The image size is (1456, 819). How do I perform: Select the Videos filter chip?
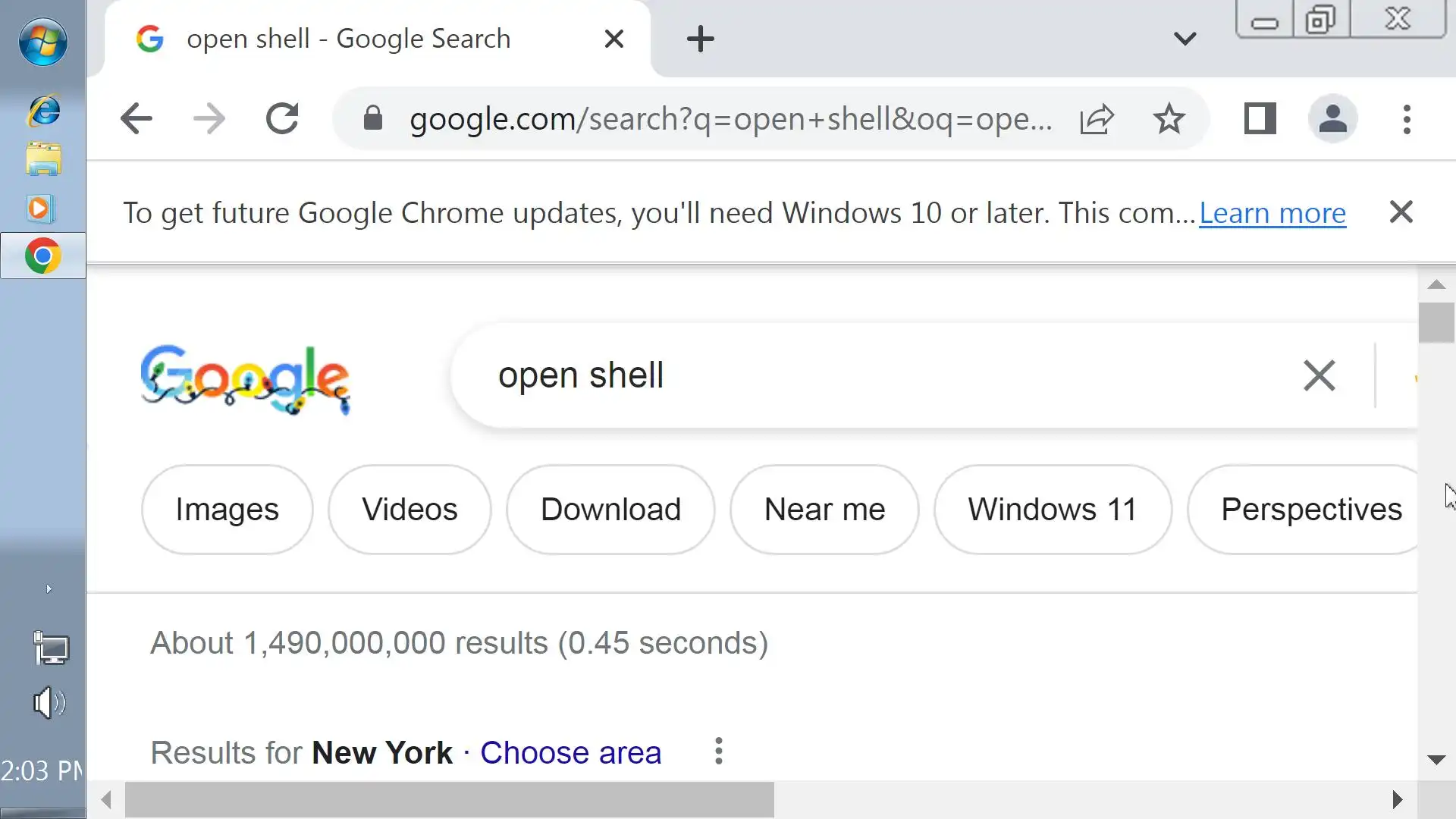(409, 510)
